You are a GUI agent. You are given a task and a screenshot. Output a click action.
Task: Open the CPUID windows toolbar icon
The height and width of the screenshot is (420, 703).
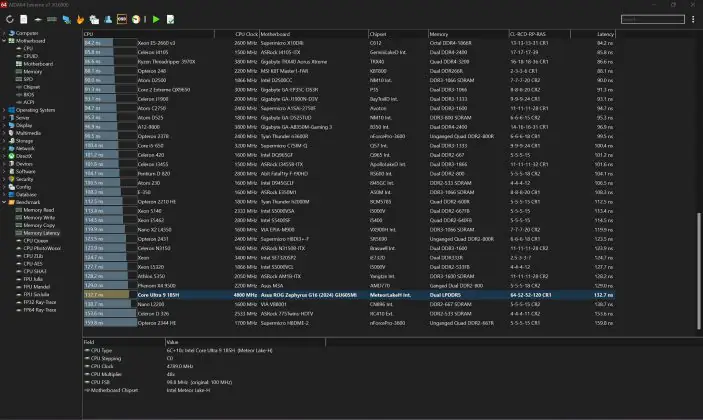(94, 19)
